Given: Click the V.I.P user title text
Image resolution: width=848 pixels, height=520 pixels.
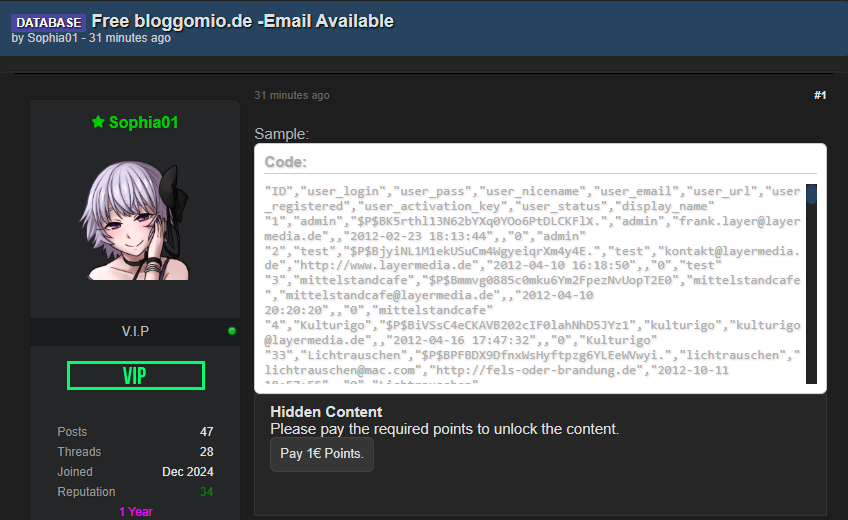Looking at the screenshot, I should click(x=135, y=331).
